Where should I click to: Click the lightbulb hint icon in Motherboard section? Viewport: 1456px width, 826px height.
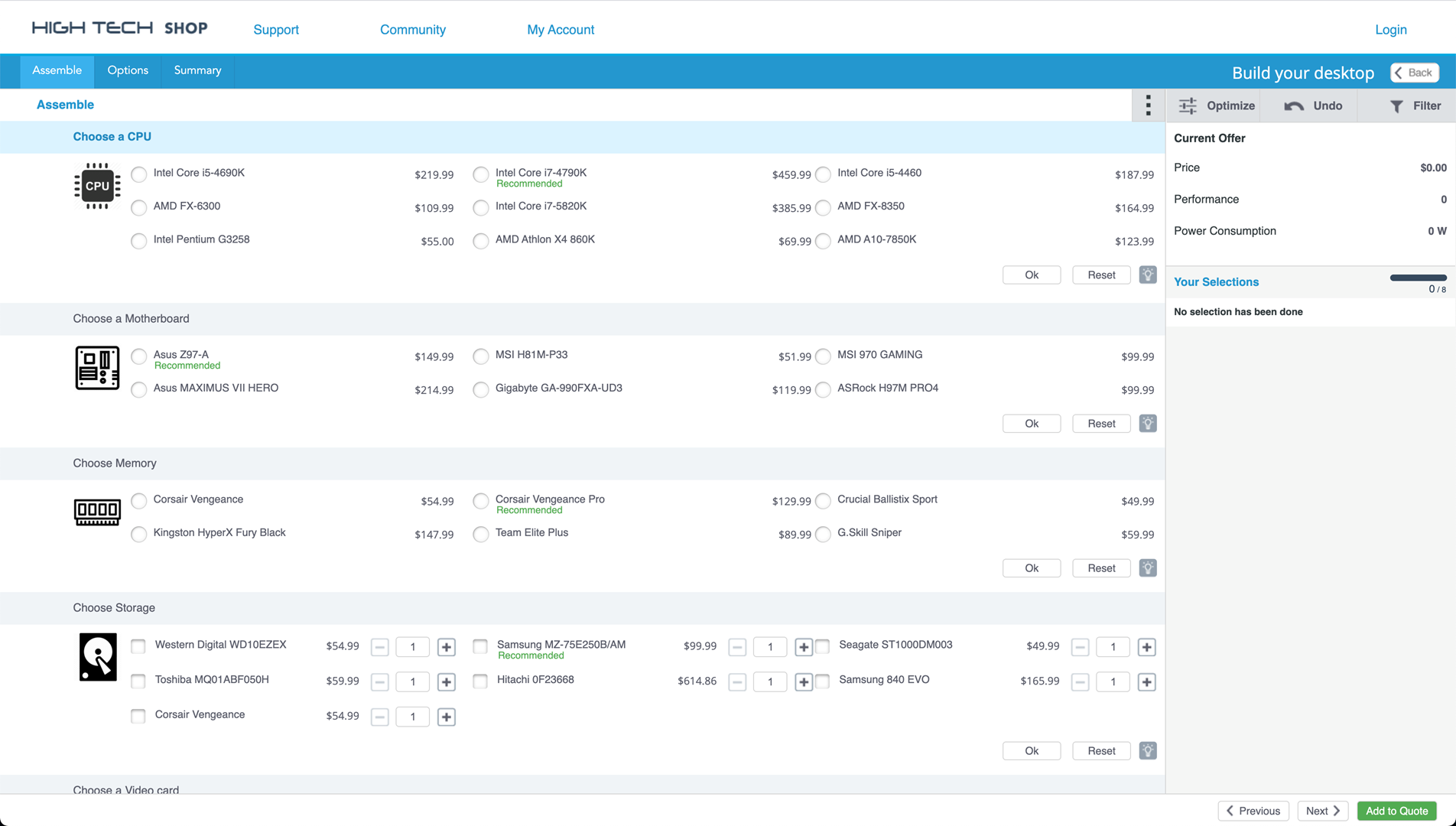[x=1148, y=423]
